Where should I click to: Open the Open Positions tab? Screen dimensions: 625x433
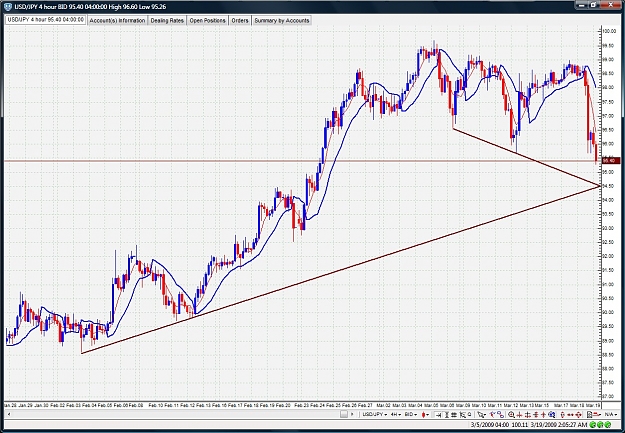pos(207,20)
